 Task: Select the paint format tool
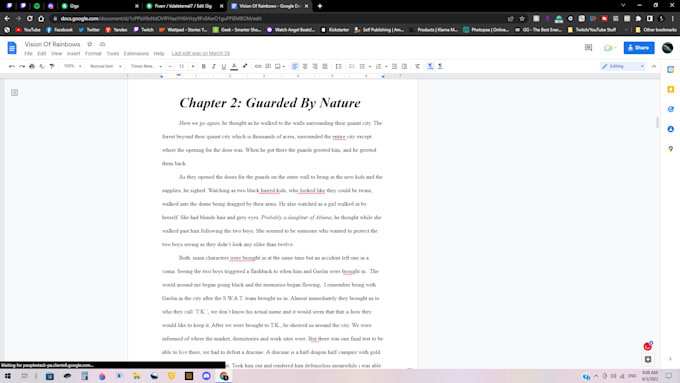click(x=52, y=66)
